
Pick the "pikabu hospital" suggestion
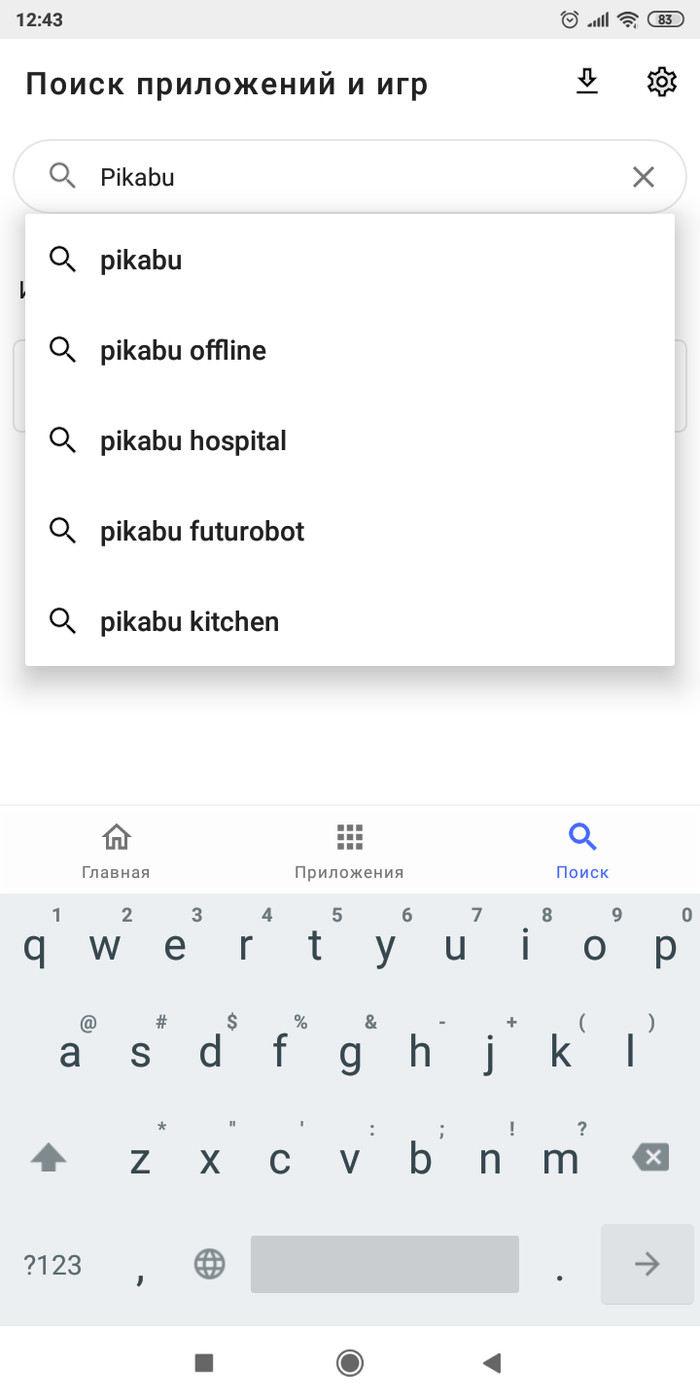click(x=193, y=441)
